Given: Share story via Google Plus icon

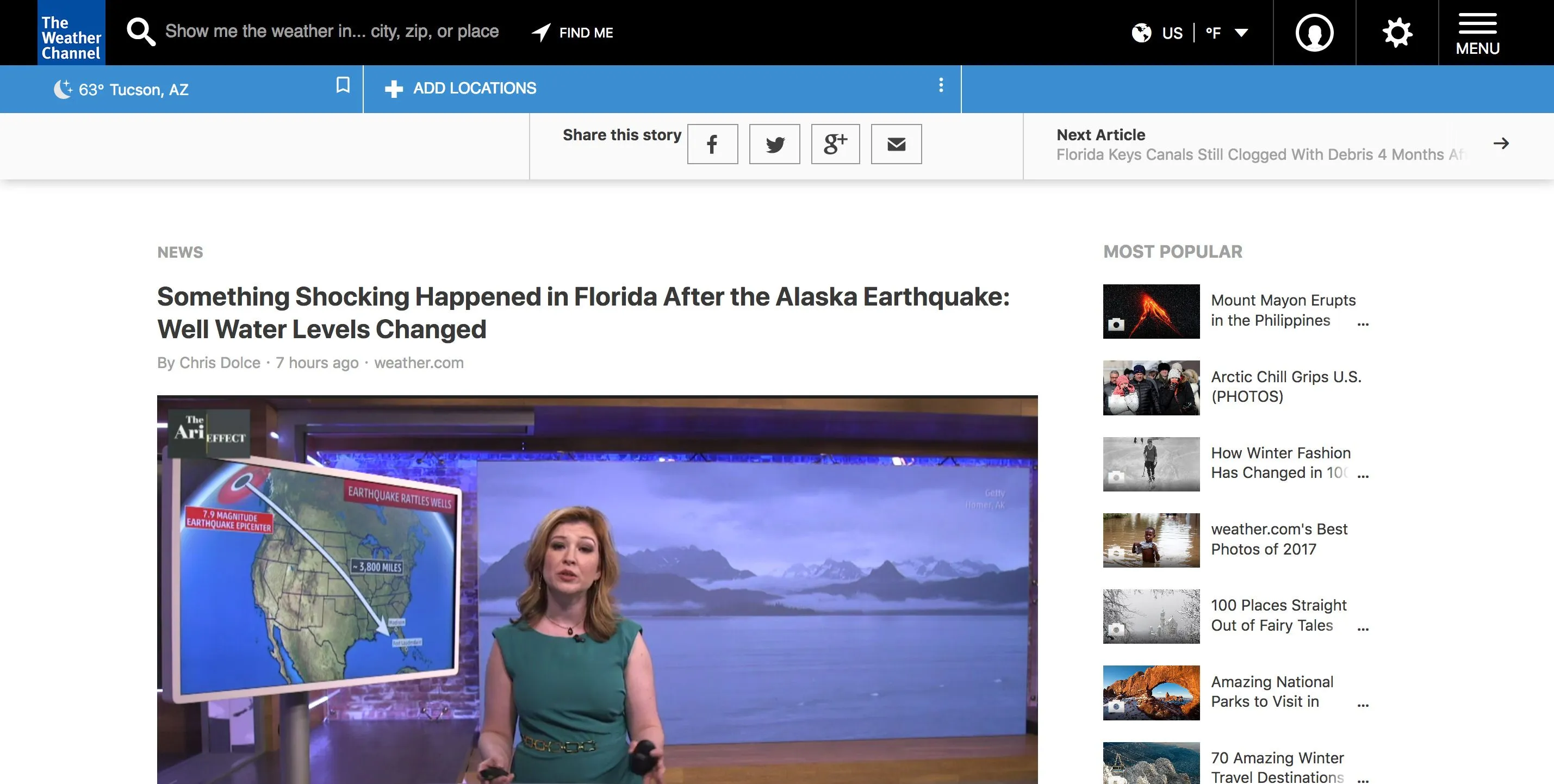Looking at the screenshot, I should tap(836, 144).
